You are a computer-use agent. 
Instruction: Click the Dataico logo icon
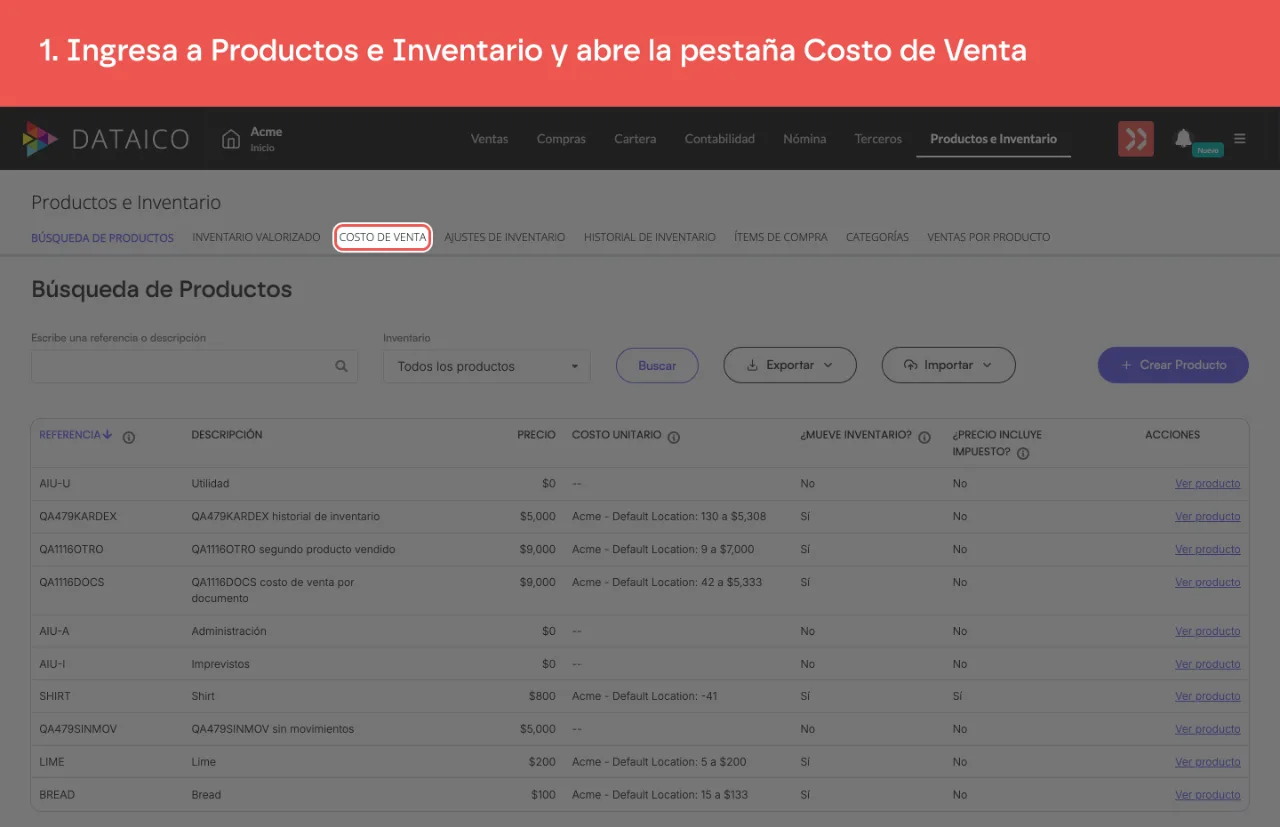coord(40,139)
